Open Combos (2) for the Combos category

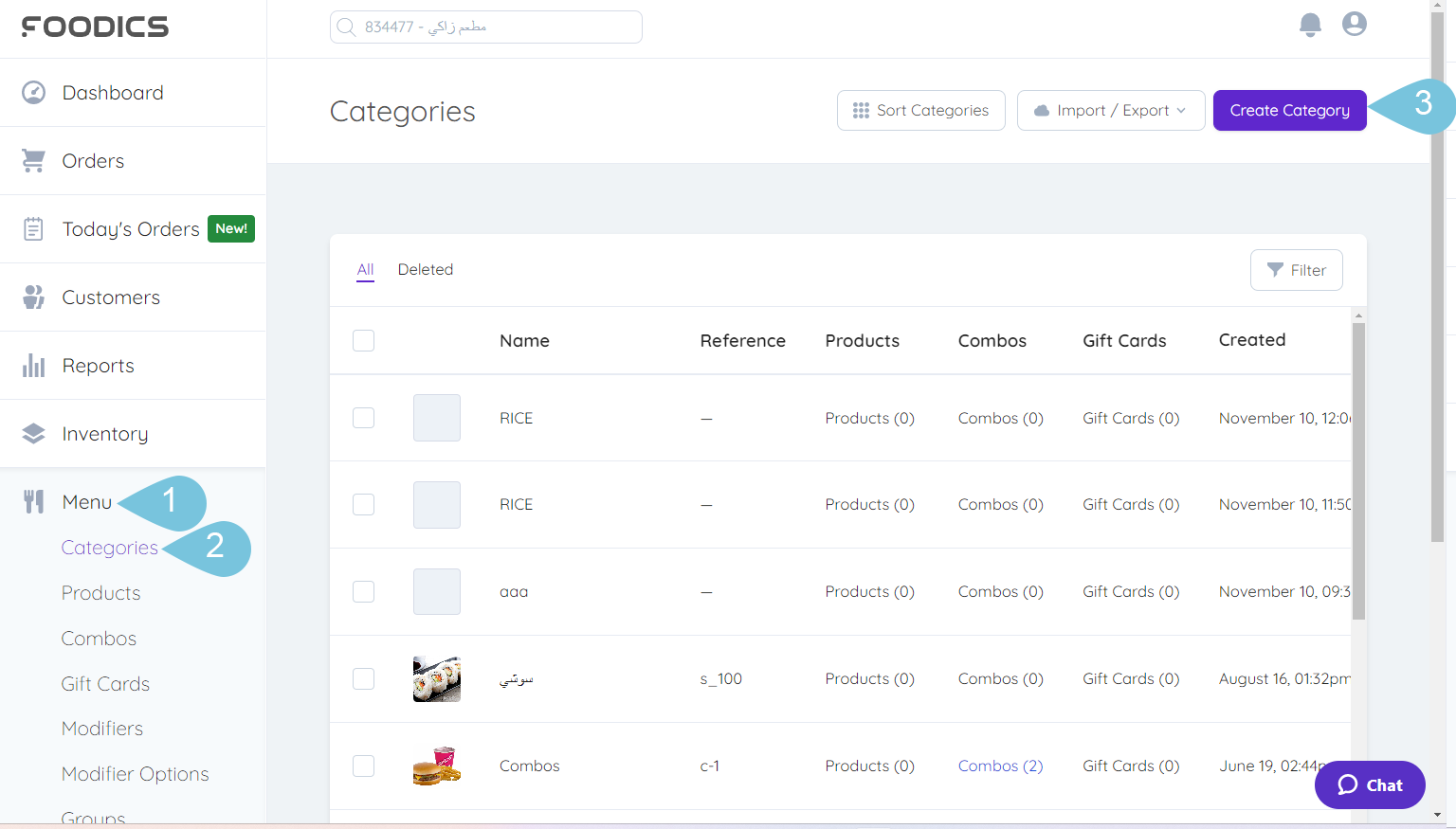point(1000,766)
